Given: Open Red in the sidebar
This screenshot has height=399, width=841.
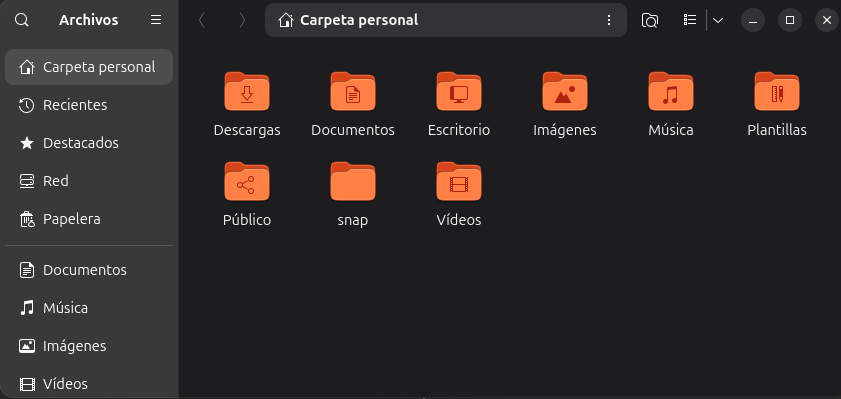Looking at the screenshot, I should [89, 181].
